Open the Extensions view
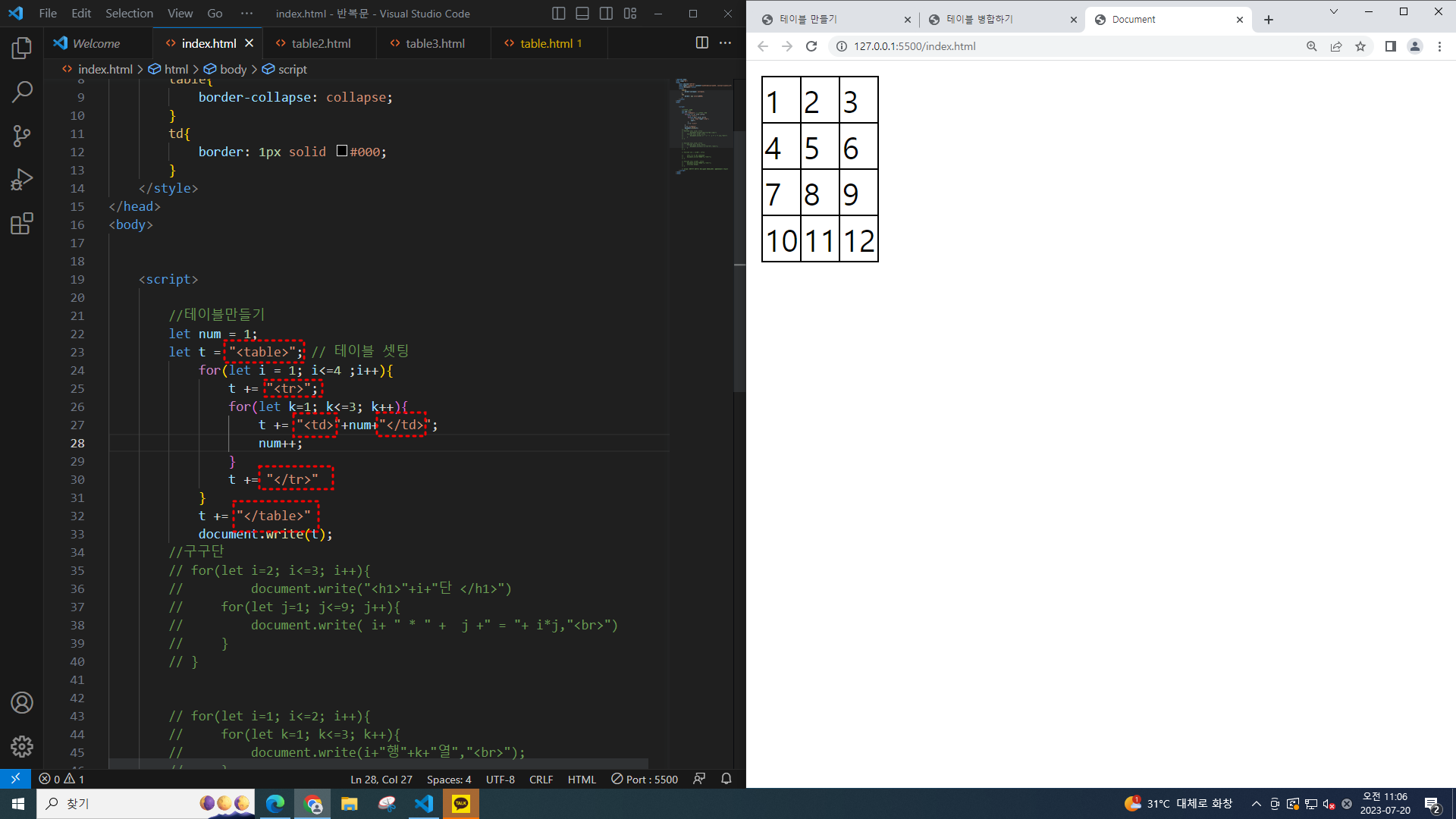This screenshot has height=819, width=1456. [22, 224]
